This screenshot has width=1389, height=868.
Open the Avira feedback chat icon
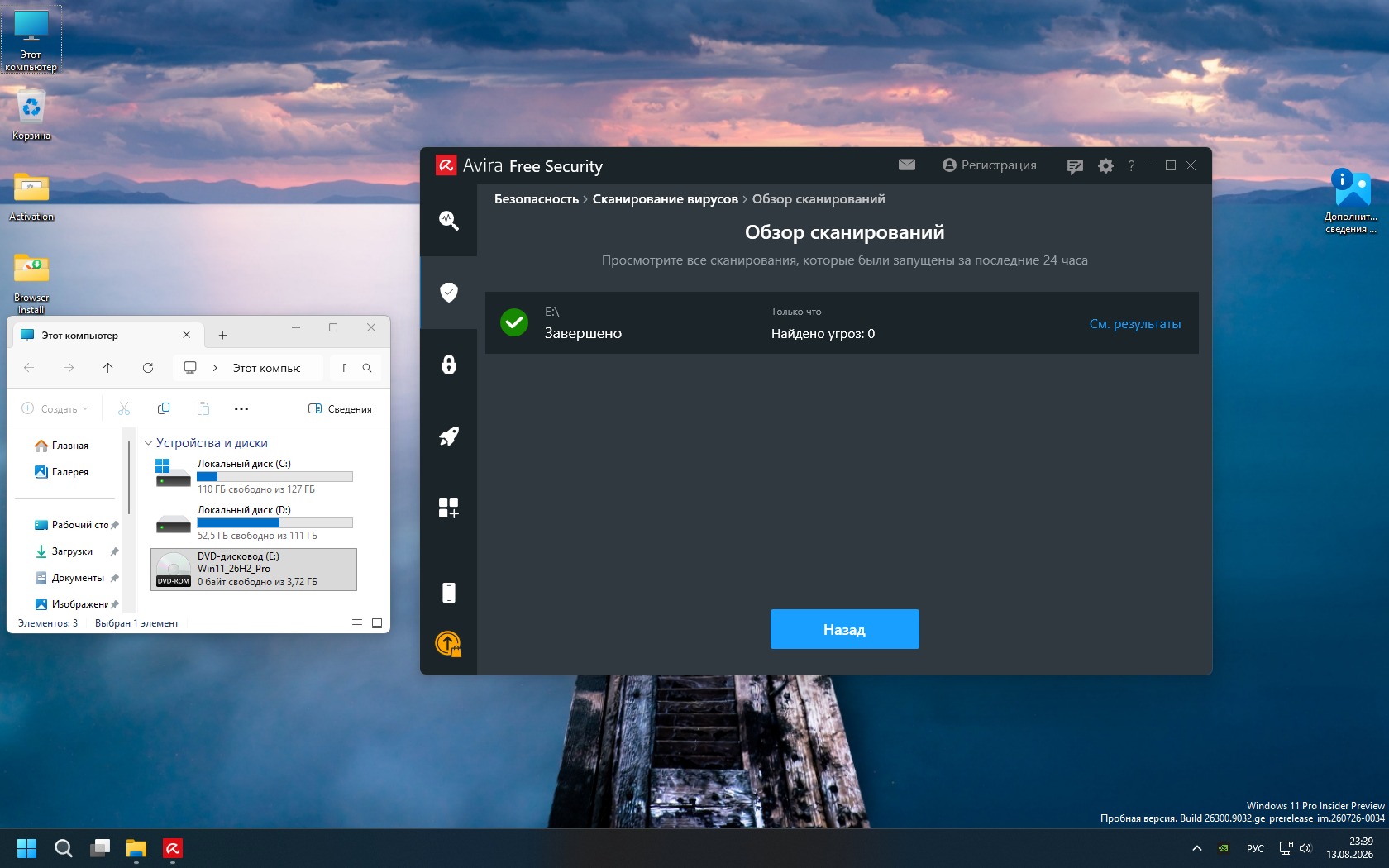[x=1075, y=166]
